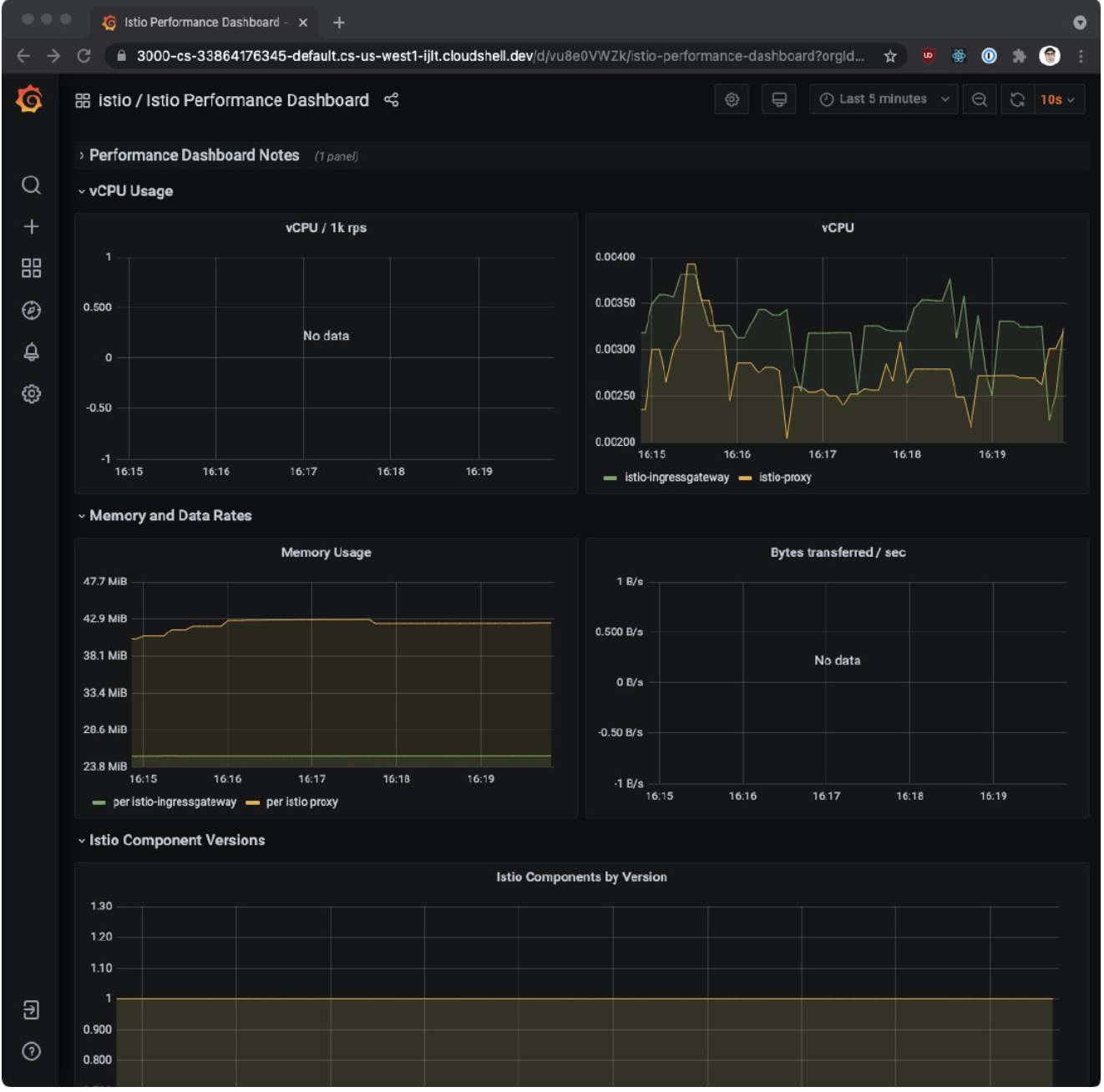1104x1092 pixels.
Task: Refresh the dashboard now
Action: click(1017, 99)
